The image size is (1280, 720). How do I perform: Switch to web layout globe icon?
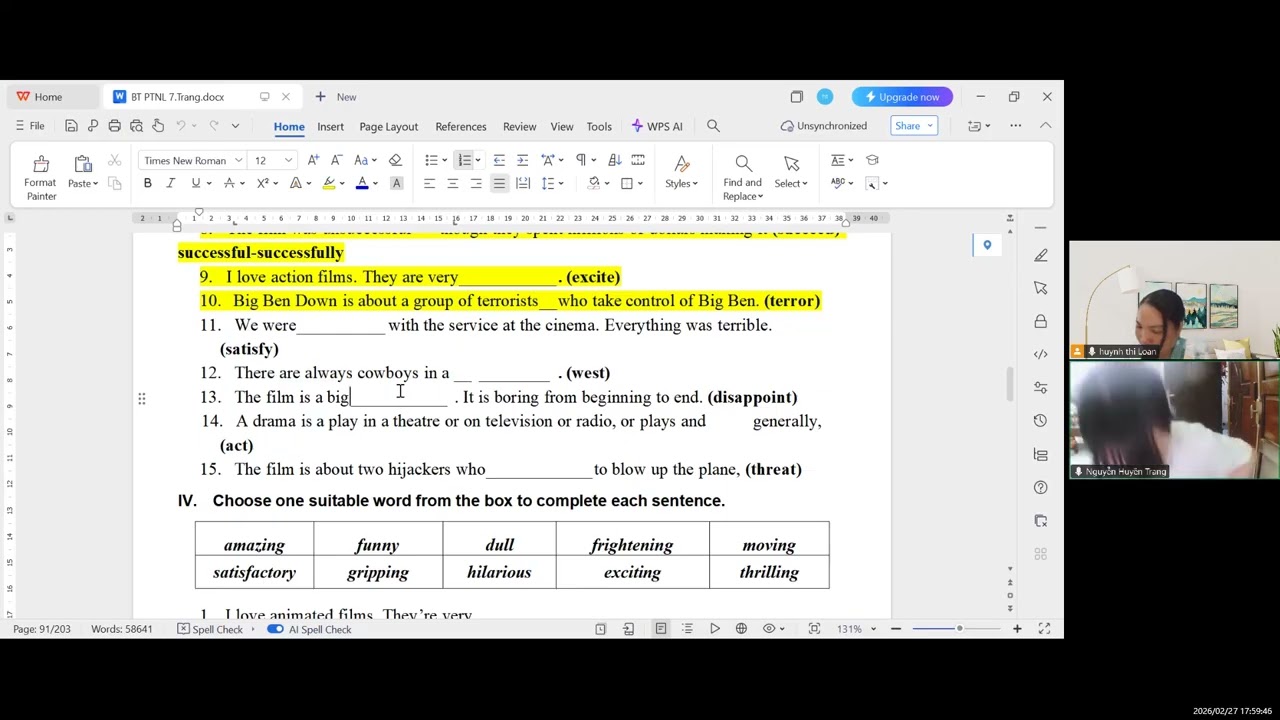[741, 629]
